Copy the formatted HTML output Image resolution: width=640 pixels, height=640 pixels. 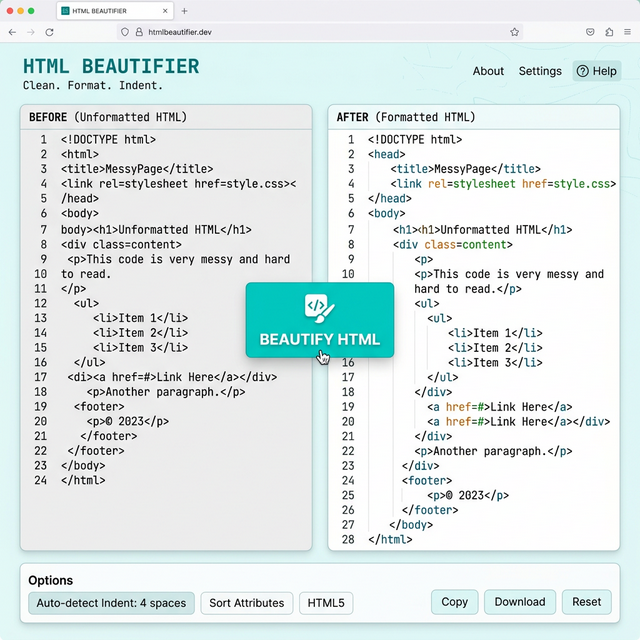tap(454, 602)
